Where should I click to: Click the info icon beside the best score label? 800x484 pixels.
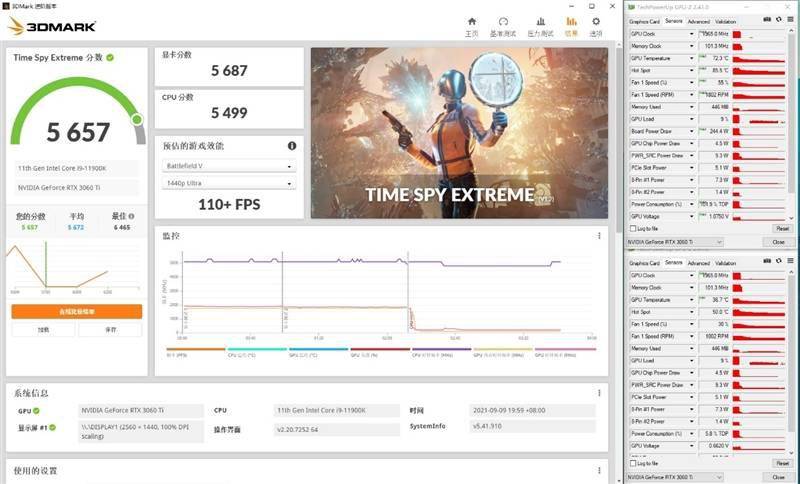click(x=132, y=216)
